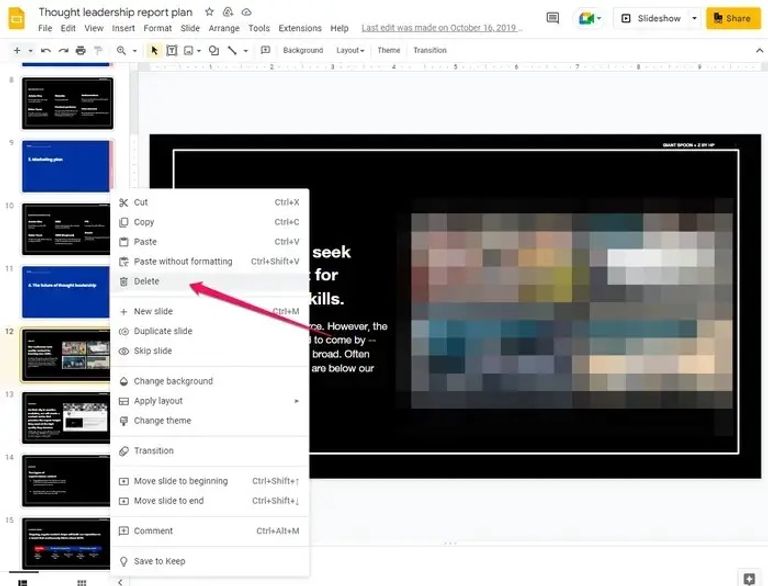The height and width of the screenshot is (586, 768).
Task: Expand the Layout dropdown
Action: 350,50
